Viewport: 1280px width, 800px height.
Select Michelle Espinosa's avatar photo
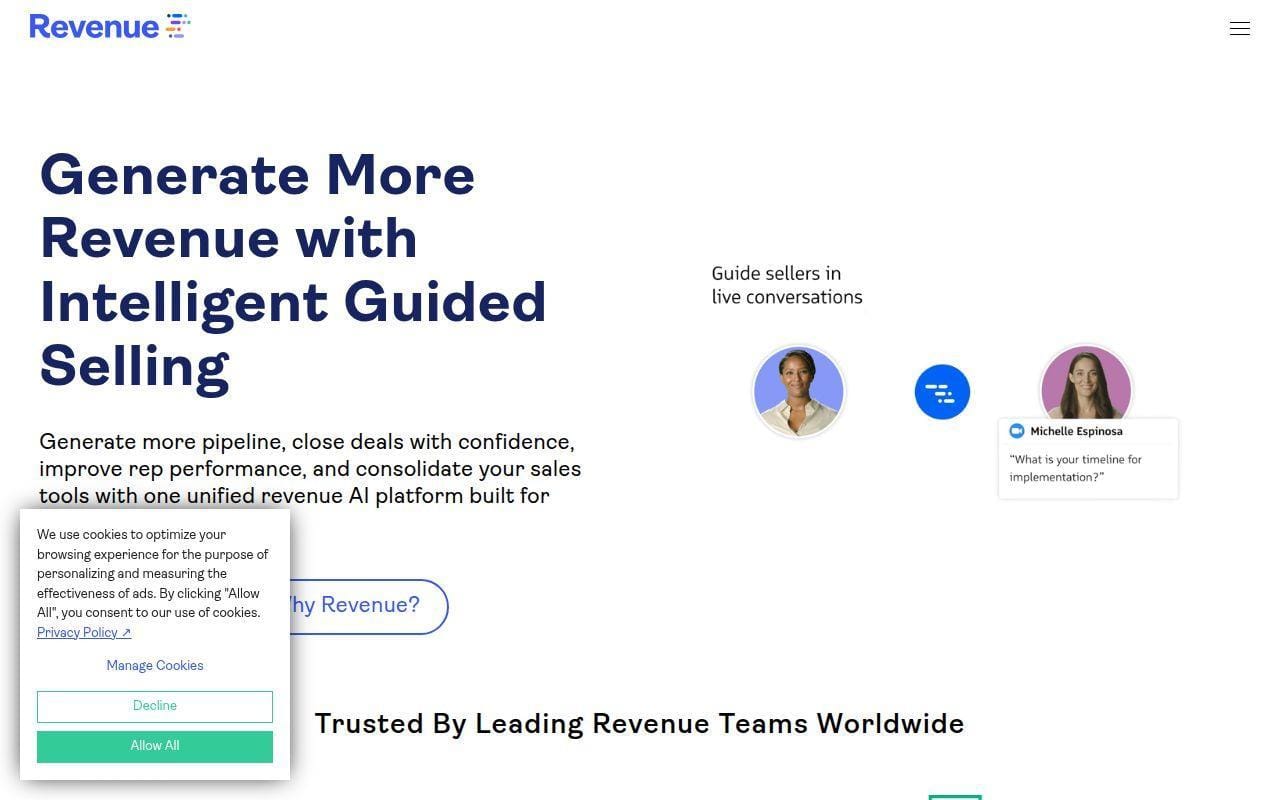click(x=1086, y=383)
